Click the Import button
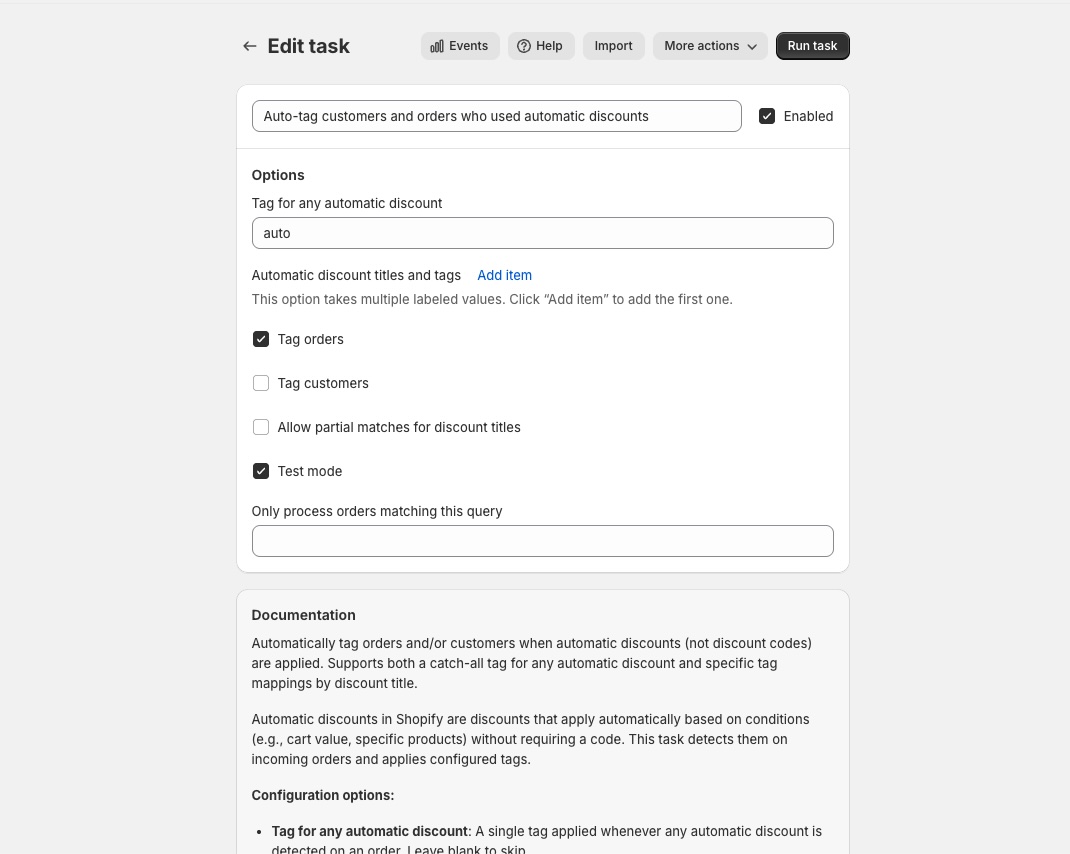 click(613, 46)
